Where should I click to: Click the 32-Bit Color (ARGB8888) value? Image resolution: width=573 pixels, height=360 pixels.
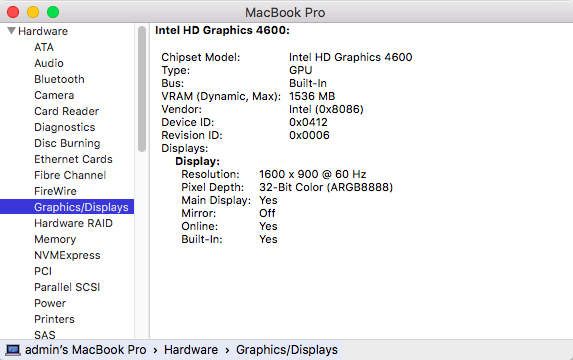[326, 187]
